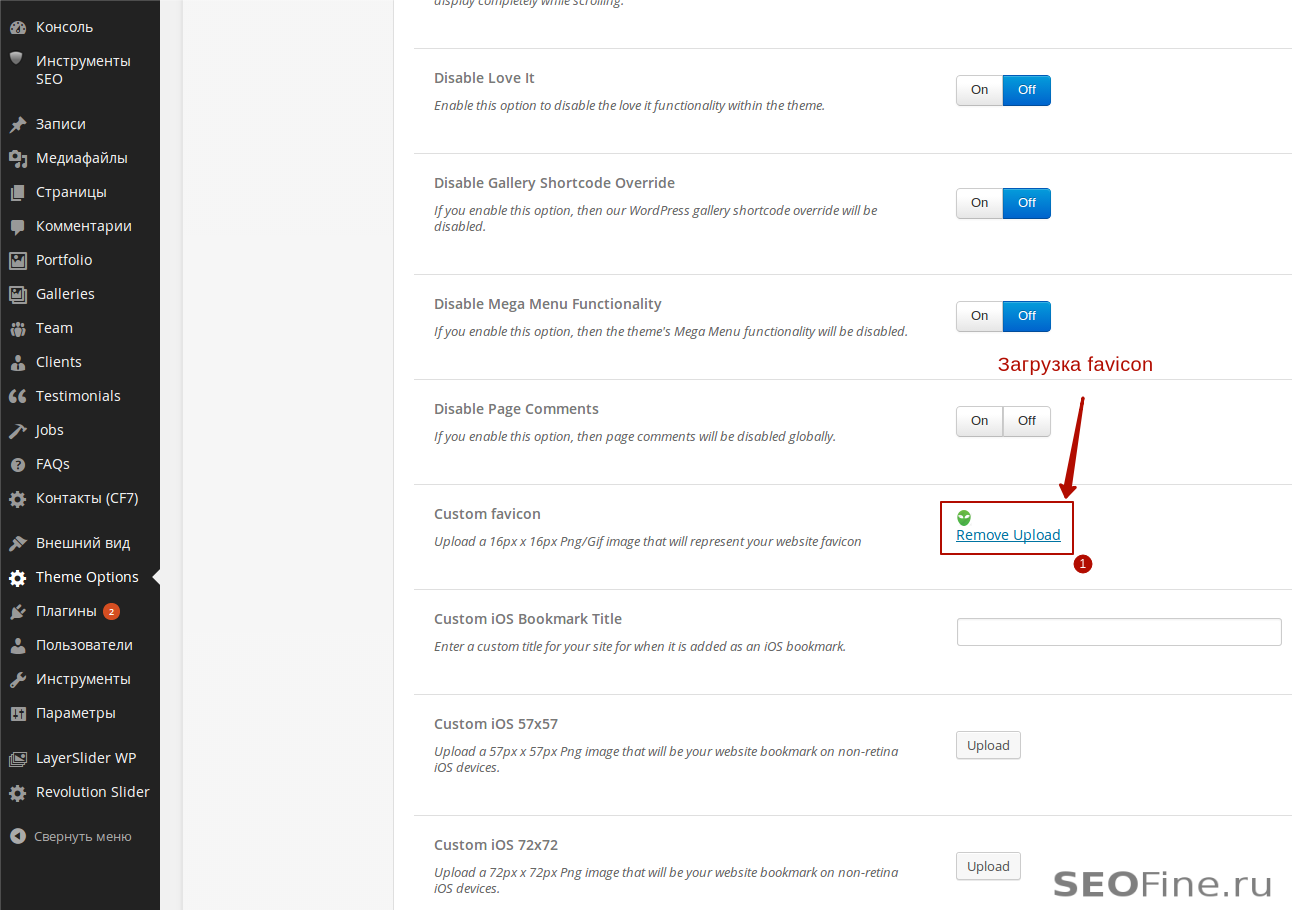Viewport: 1292px width, 910px height.
Task: Open the Параметры menu label
Action: pyautogui.click(x=76, y=713)
